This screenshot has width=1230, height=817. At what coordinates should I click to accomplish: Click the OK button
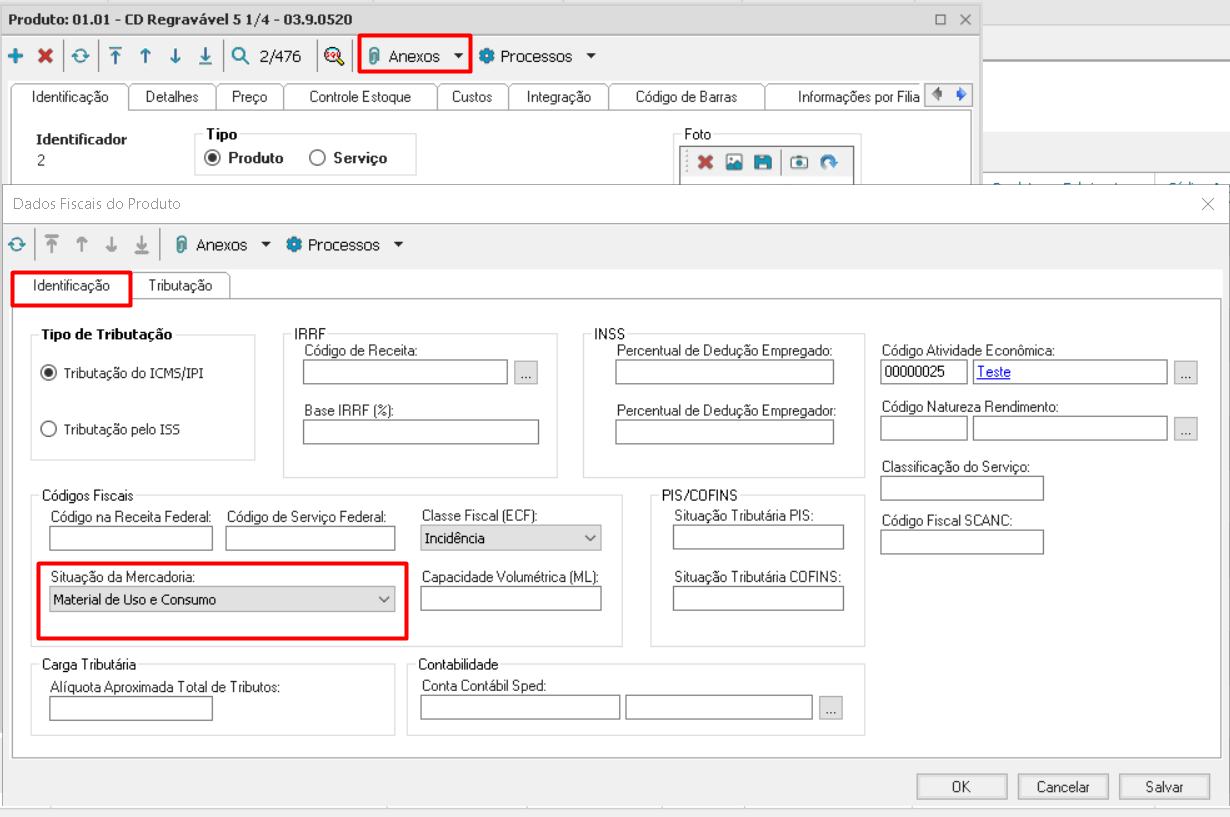coord(961,787)
